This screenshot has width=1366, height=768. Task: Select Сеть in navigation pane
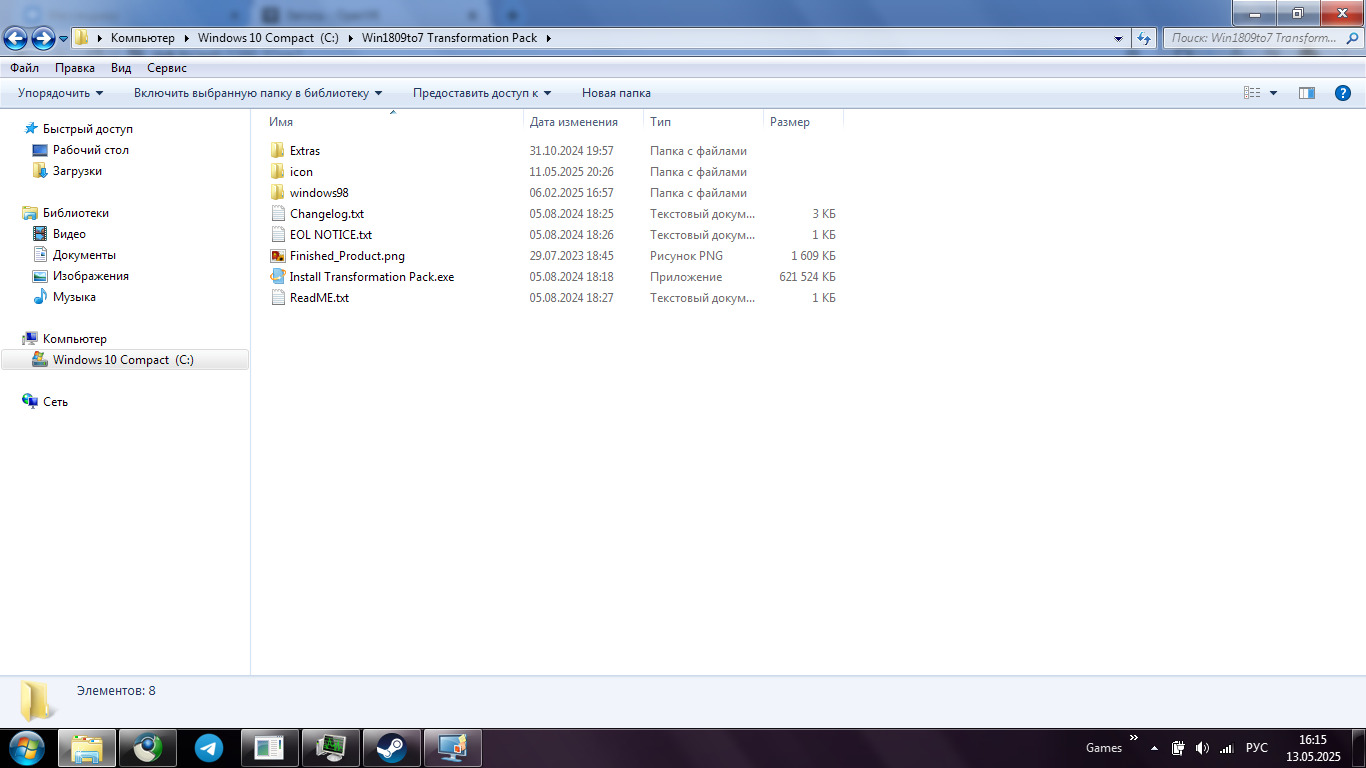(55, 402)
